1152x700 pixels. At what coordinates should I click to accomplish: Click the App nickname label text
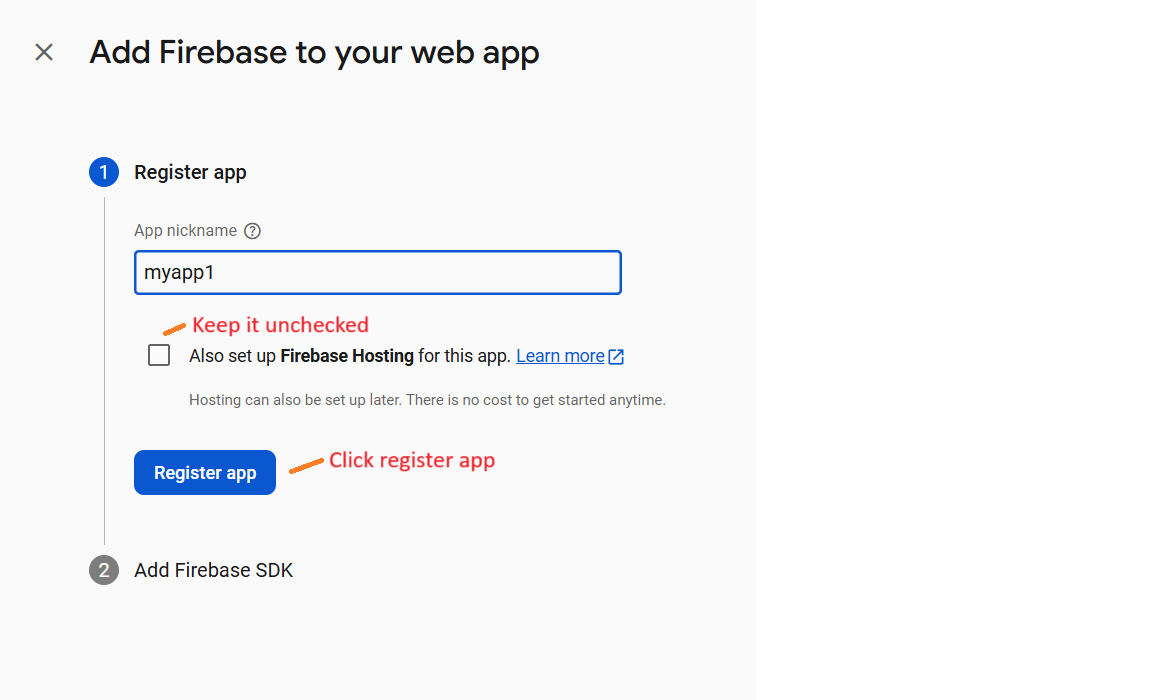click(x=185, y=231)
